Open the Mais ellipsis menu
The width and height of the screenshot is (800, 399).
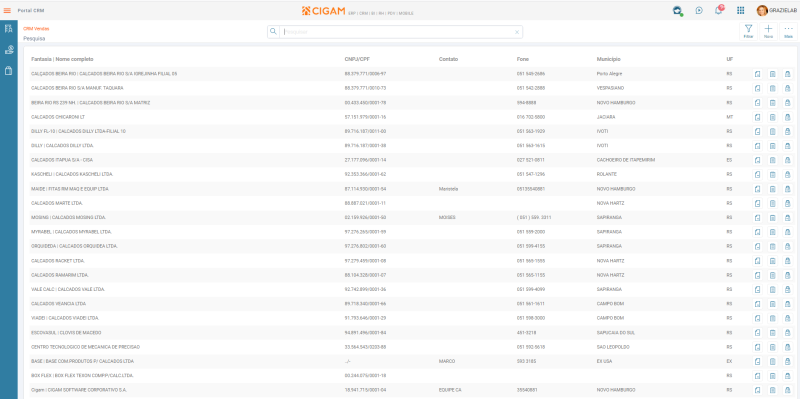click(788, 32)
